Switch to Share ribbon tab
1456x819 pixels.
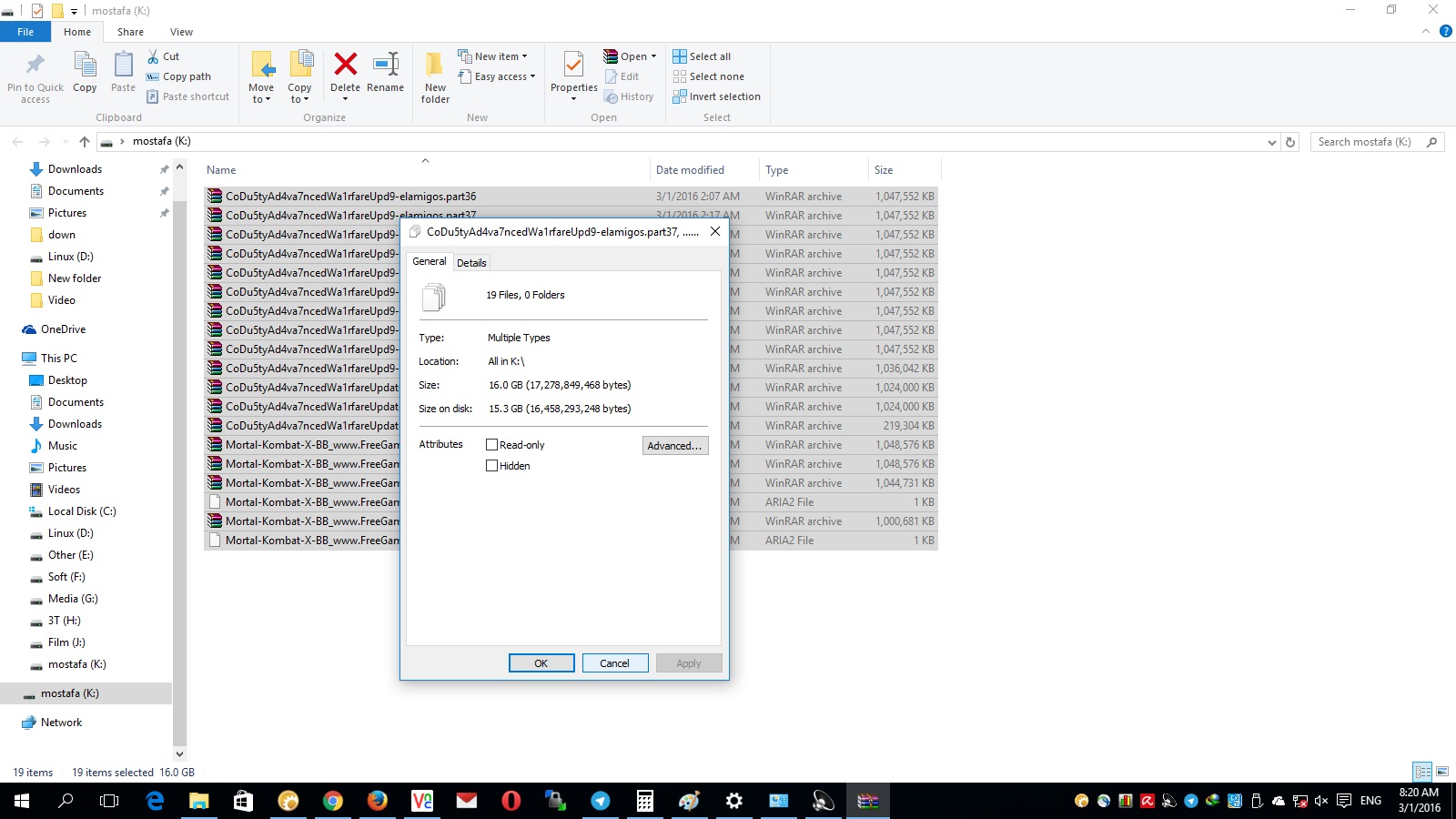[130, 32]
